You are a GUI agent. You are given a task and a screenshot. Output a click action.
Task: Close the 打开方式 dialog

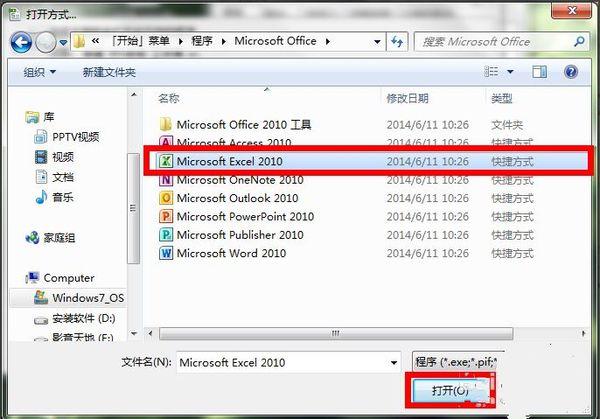[x=571, y=10]
